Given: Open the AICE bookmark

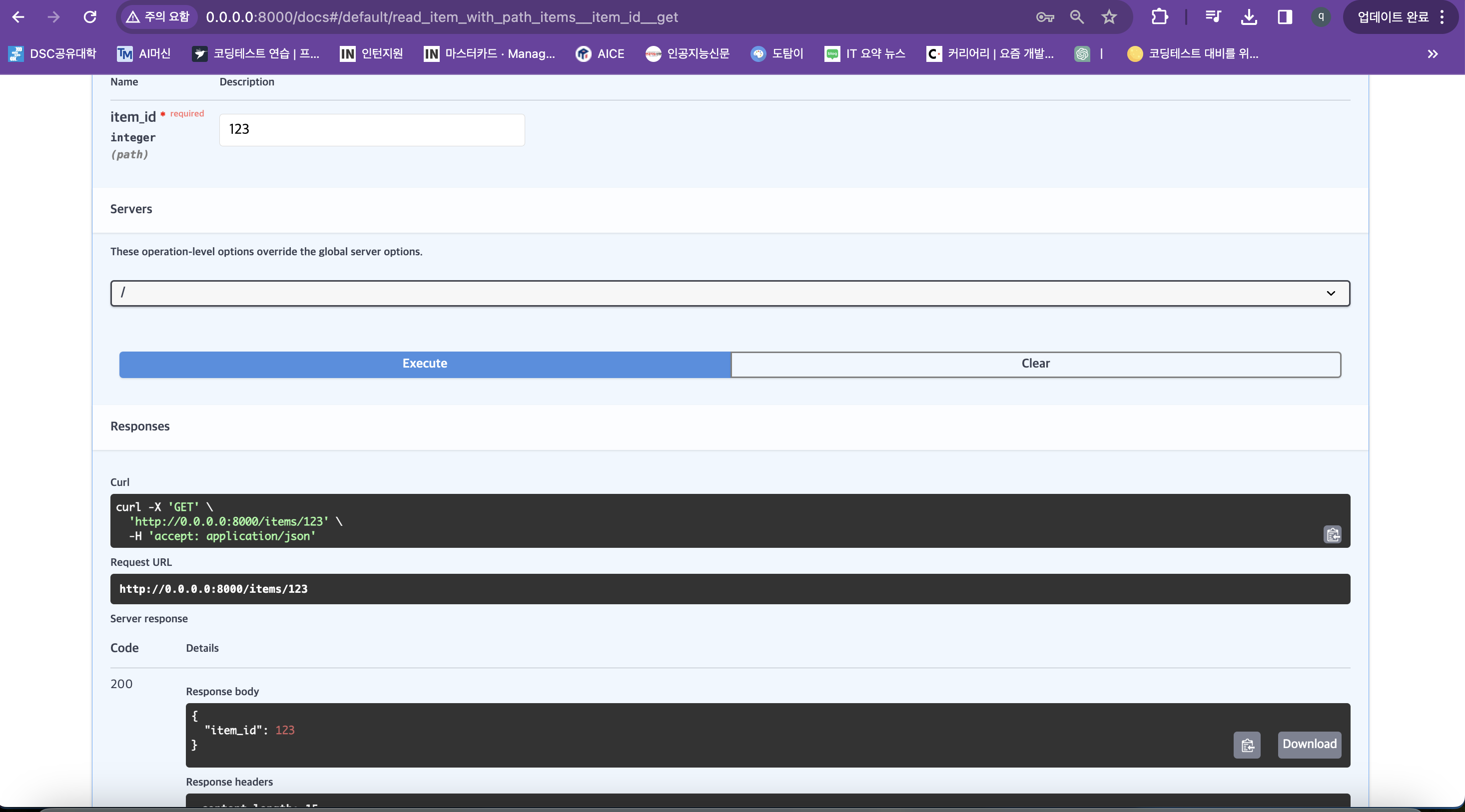Looking at the screenshot, I should 600,54.
